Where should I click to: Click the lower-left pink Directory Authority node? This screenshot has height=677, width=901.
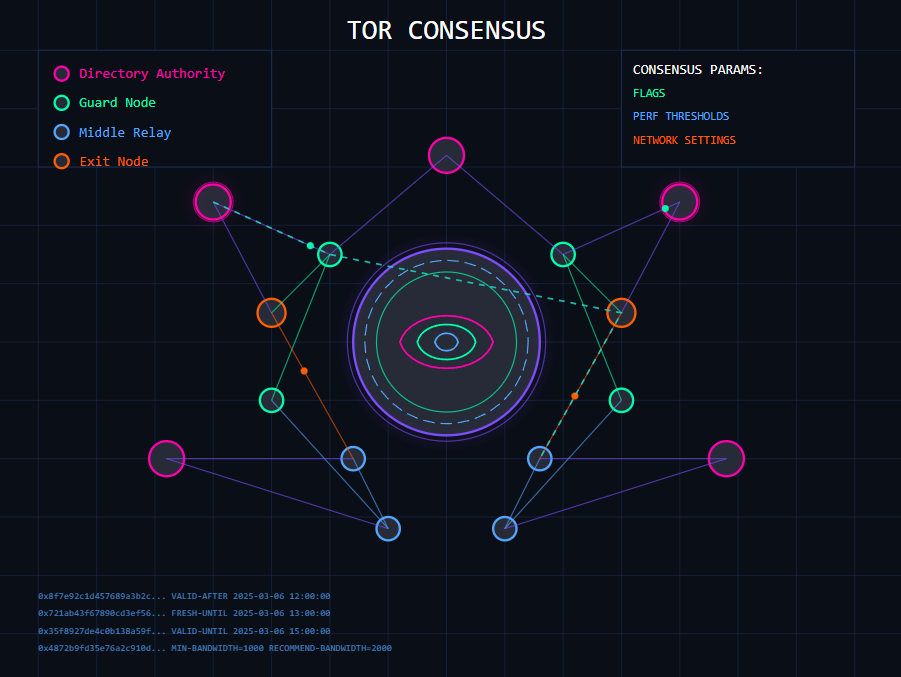[167, 459]
